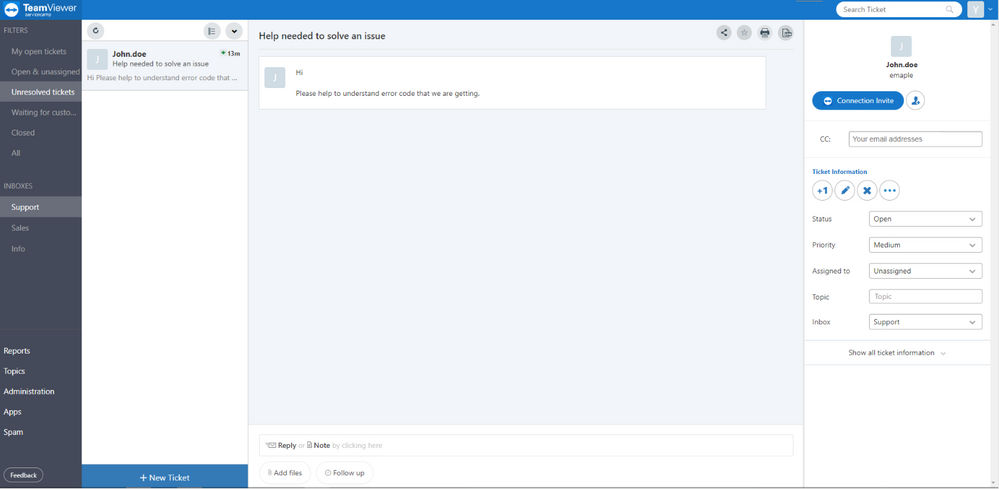Click the ticket title 'Help needed to solve an issue'

322,36
